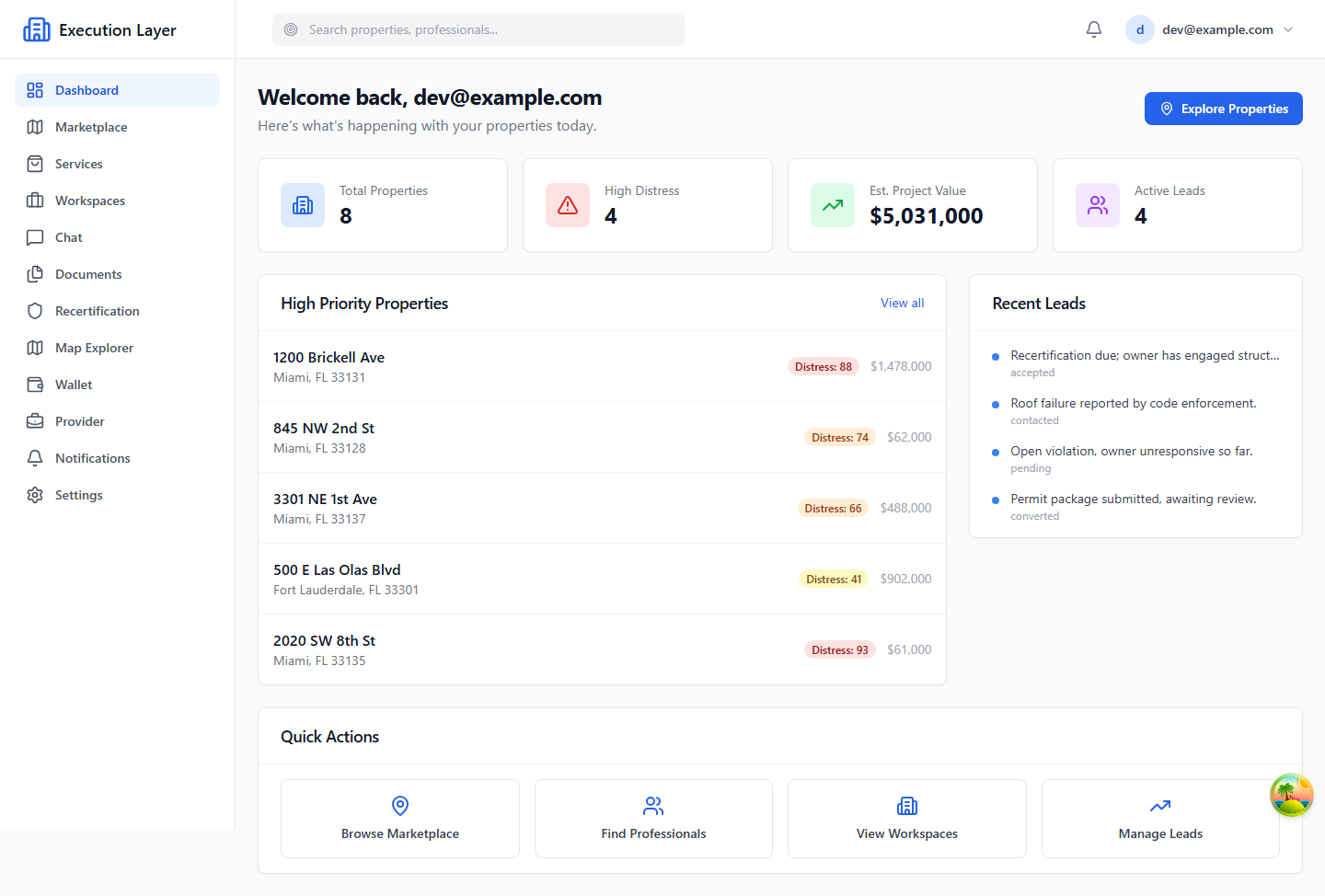Click the user avatar circle 'd'
1325x896 pixels.
pyautogui.click(x=1140, y=29)
